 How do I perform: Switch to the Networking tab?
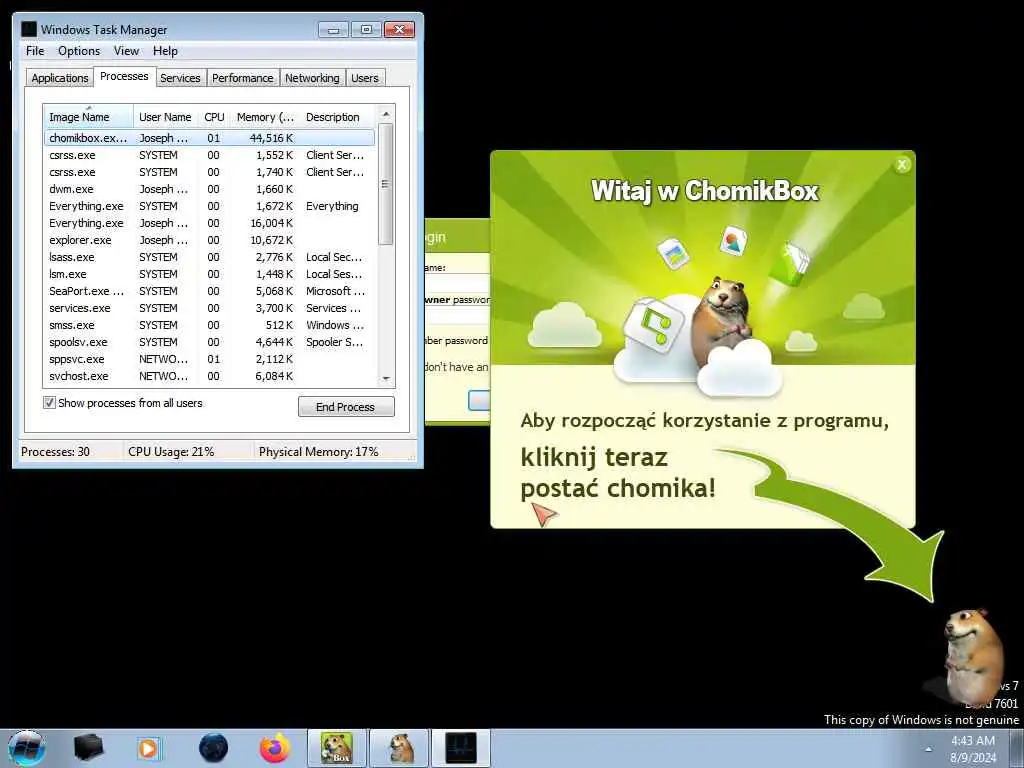point(312,78)
